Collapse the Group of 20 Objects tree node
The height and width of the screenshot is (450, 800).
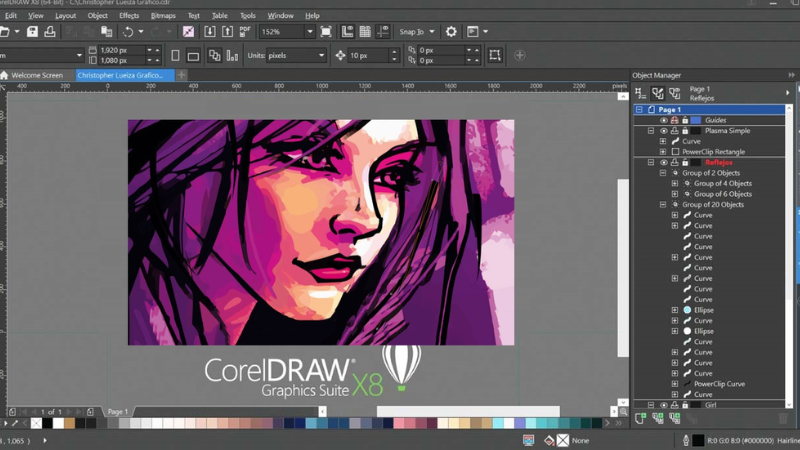663,204
